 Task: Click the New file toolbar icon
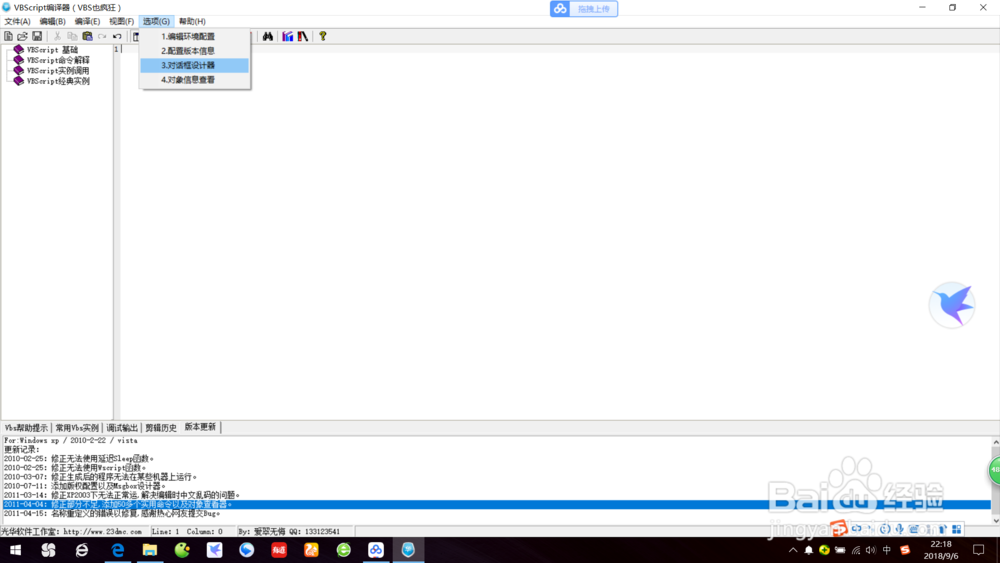tap(8, 36)
